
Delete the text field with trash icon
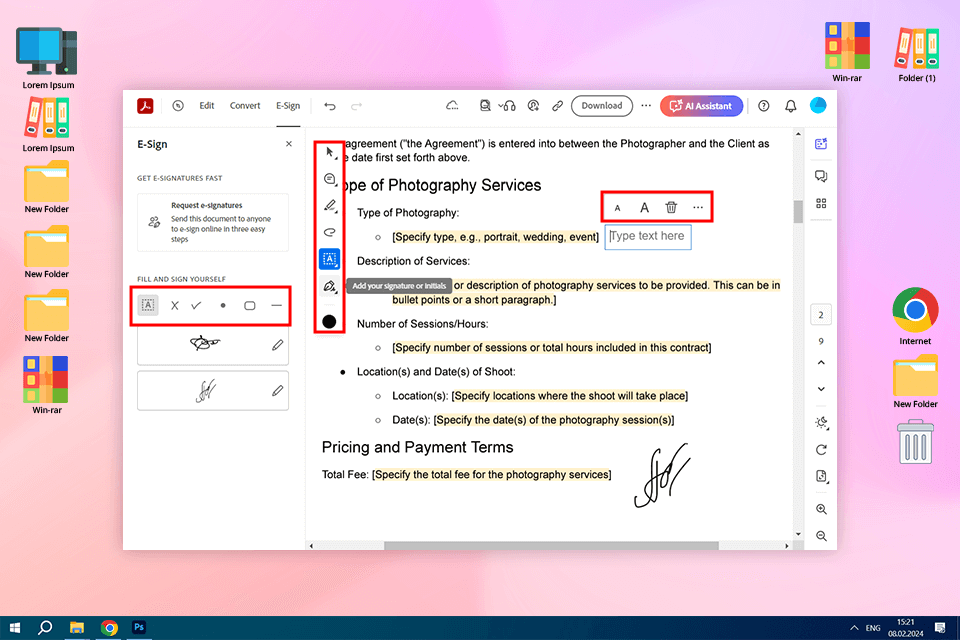(x=671, y=207)
